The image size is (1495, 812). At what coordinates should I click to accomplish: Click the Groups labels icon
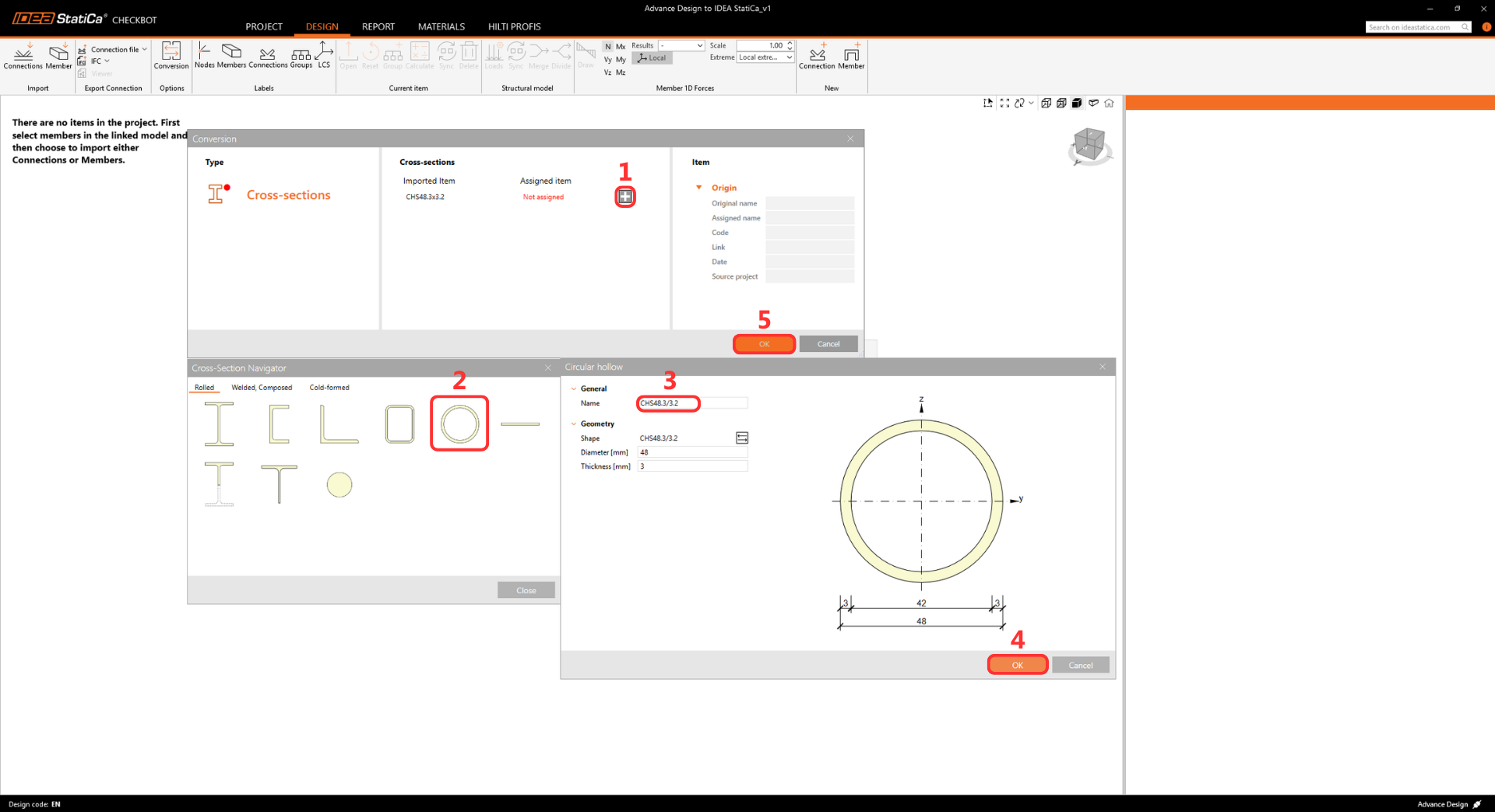[301, 54]
